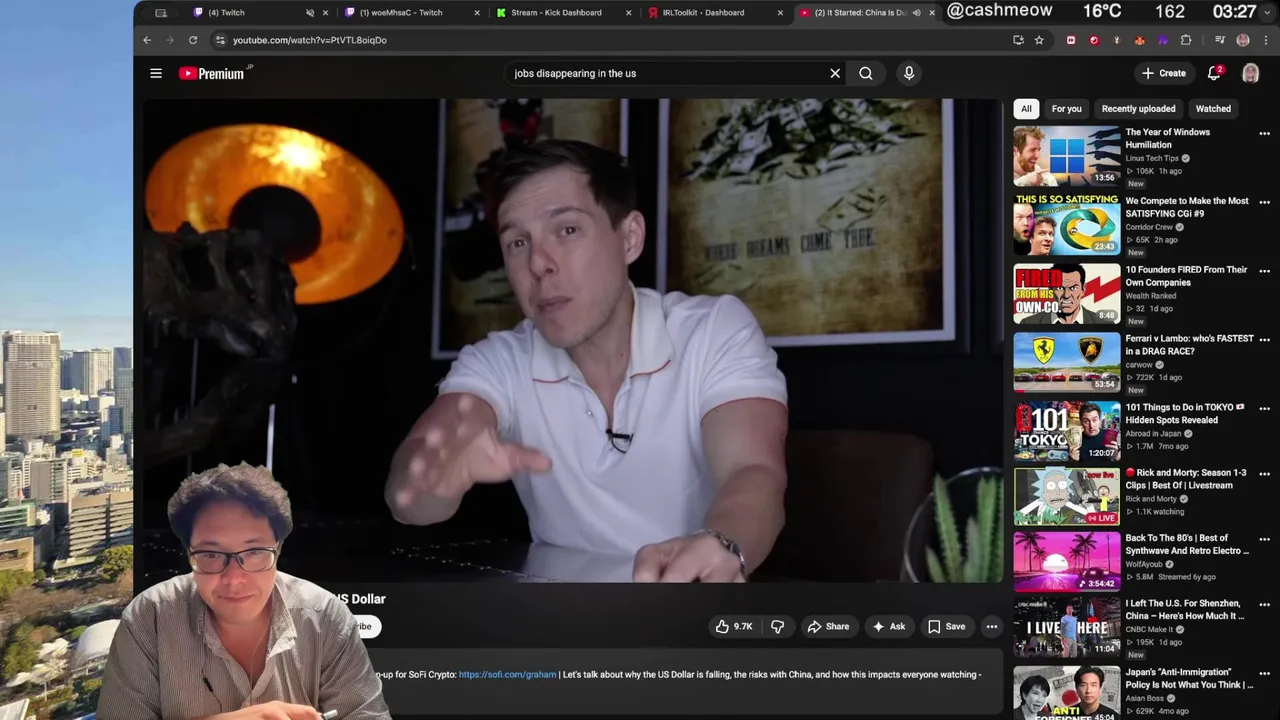View site information icon in address bar
1280x720 pixels.
pos(220,40)
